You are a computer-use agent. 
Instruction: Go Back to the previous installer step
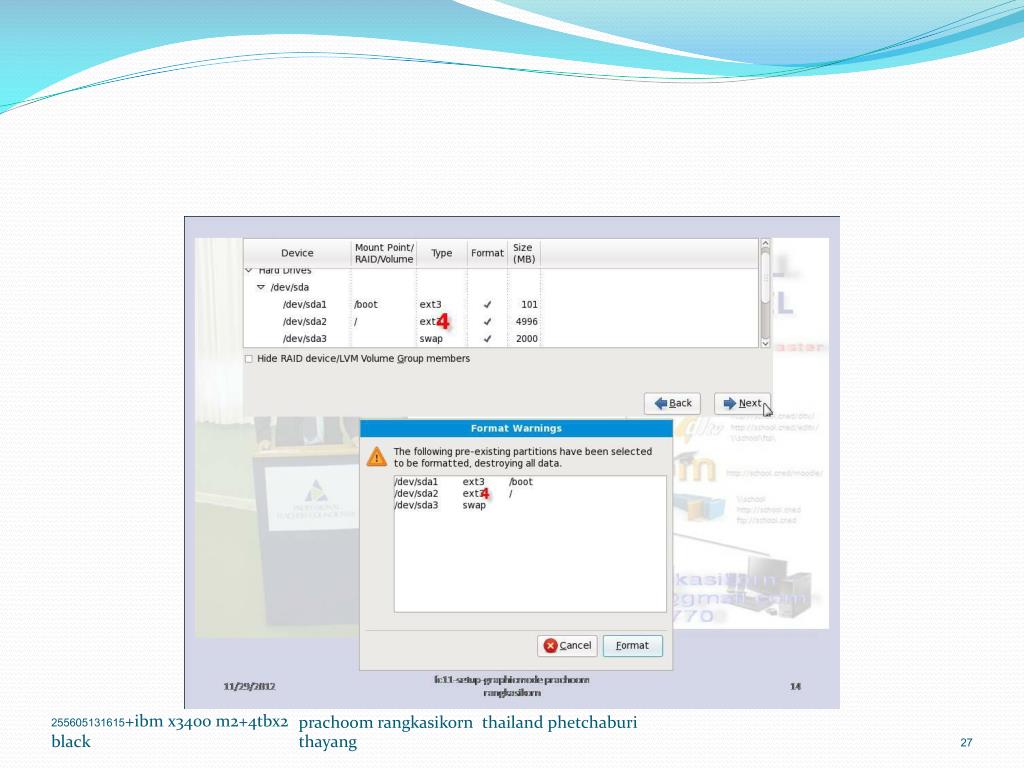[x=673, y=403]
